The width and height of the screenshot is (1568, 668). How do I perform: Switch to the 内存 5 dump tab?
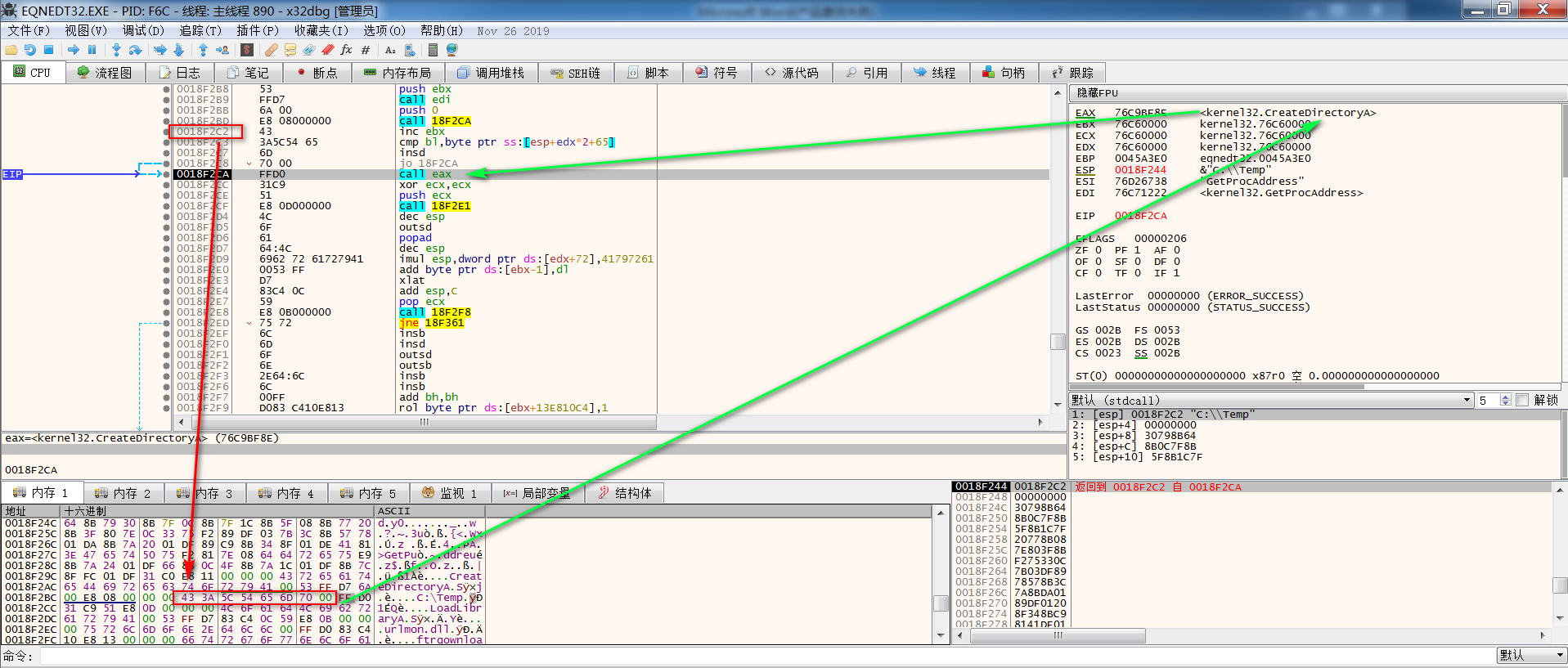tap(368, 493)
